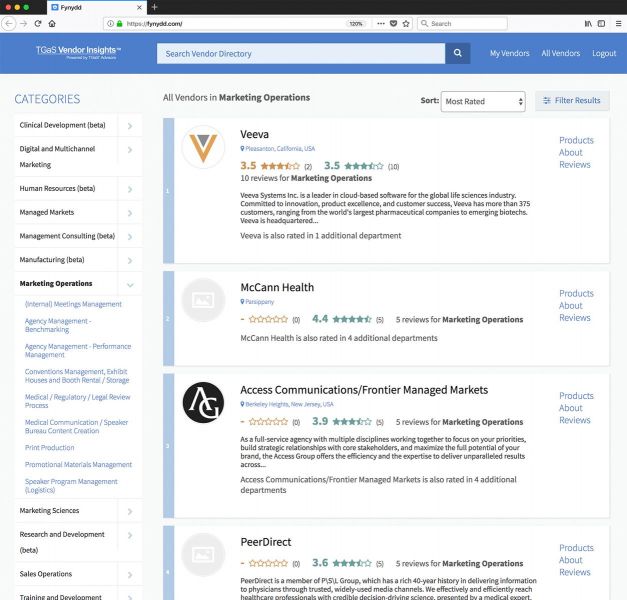The height and width of the screenshot is (600, 627).
Task: Go to browser home icon
Action: pyautogui.click(x=52, y=23)
